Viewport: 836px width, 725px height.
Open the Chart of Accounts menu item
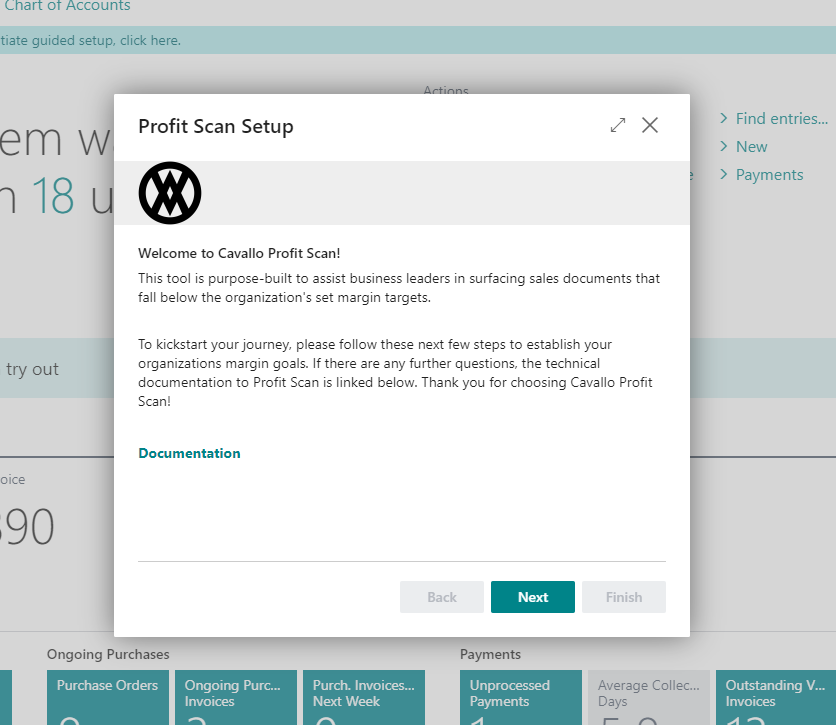[67, 7]
